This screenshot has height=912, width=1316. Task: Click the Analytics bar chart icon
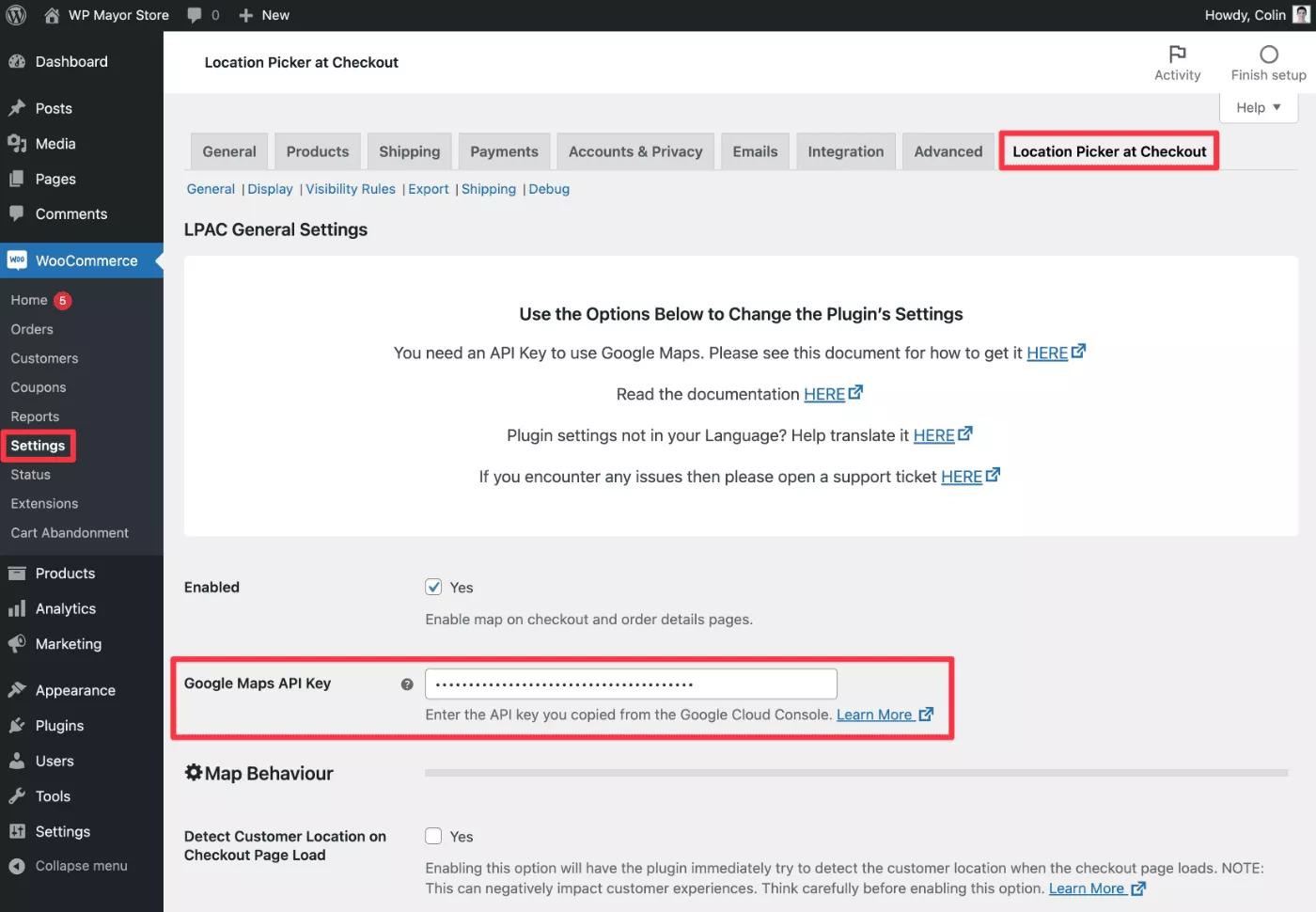(x=17, y=609)
